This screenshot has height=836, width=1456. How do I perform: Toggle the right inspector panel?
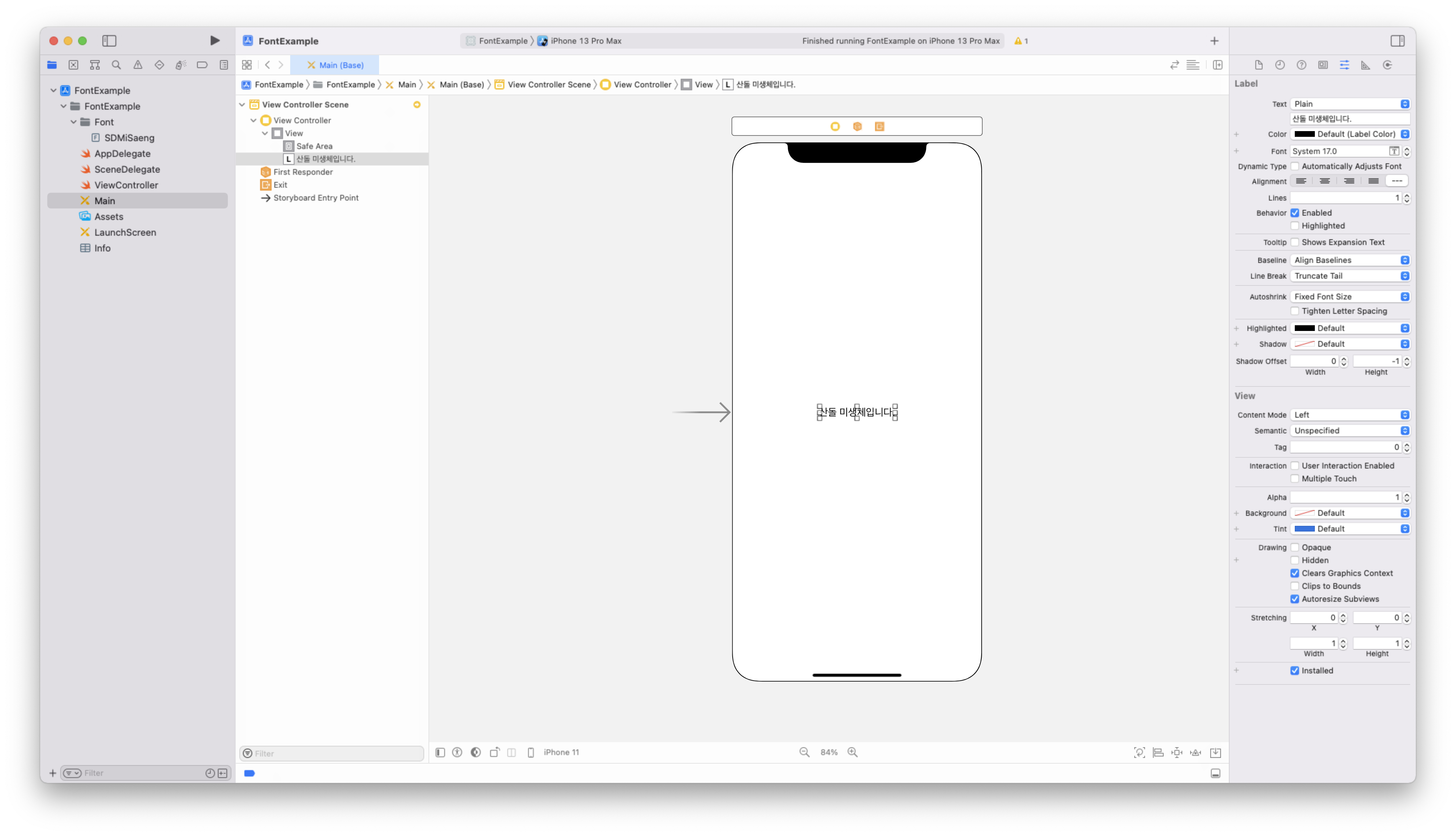[x=1398, y=41]
